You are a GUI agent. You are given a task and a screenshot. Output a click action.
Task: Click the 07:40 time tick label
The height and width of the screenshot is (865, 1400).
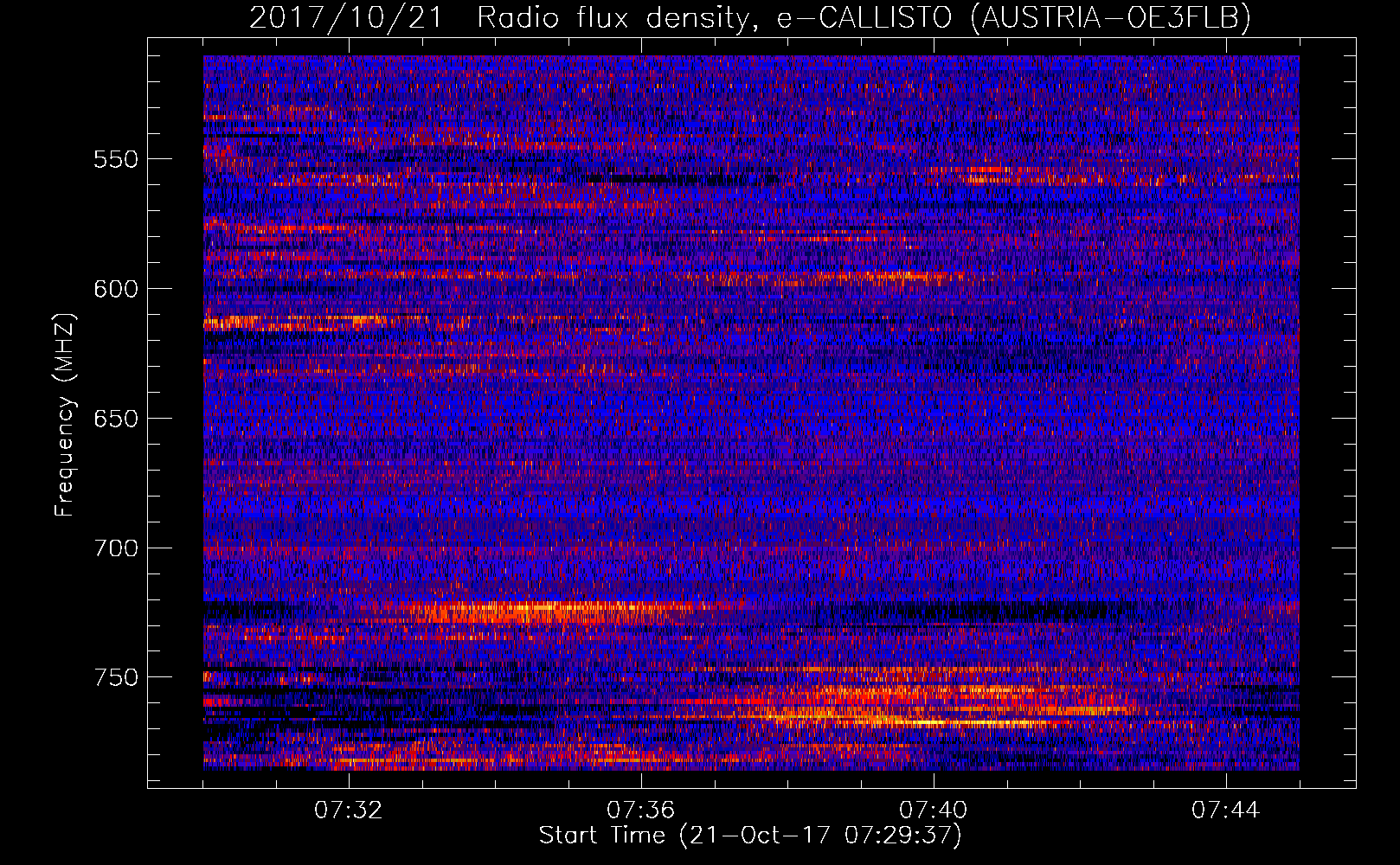[x=934, y=811]
